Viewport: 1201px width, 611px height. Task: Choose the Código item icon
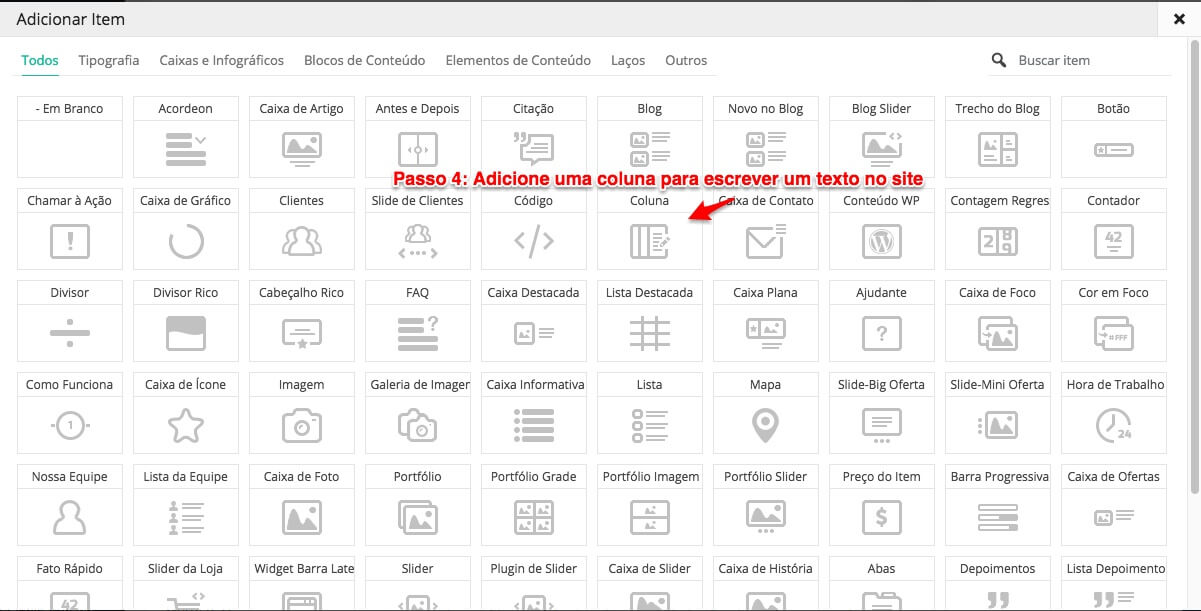point(533,241)
